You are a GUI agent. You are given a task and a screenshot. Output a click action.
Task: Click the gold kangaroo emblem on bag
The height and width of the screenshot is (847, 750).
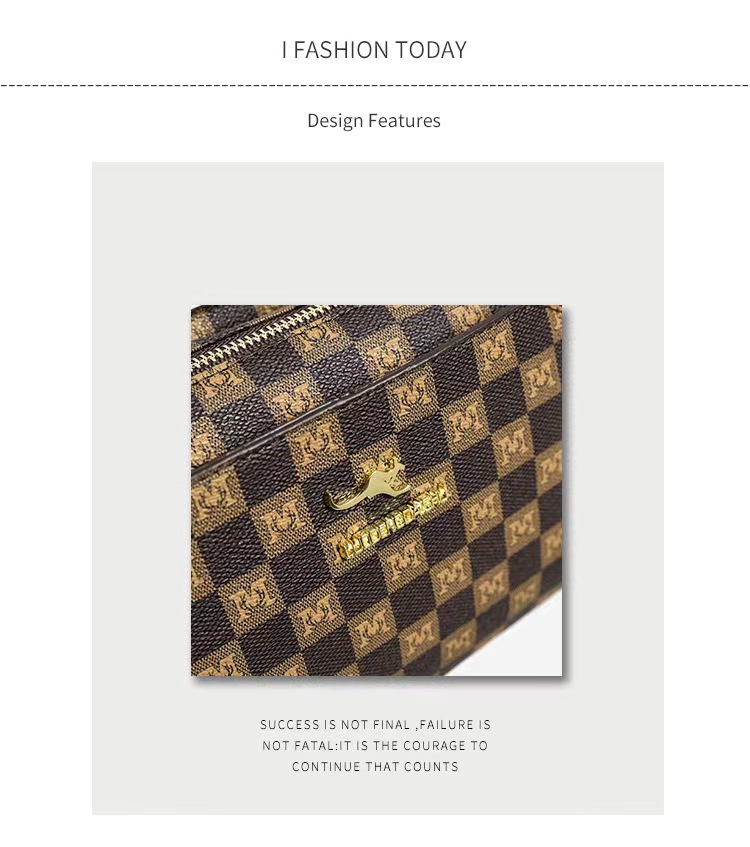[366, 487]
